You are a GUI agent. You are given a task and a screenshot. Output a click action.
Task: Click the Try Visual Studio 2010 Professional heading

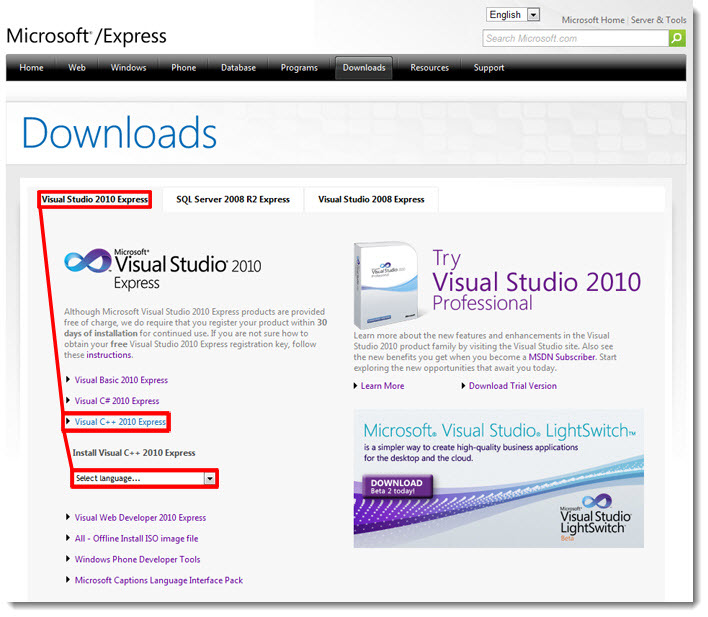click(x=536, y=280)
